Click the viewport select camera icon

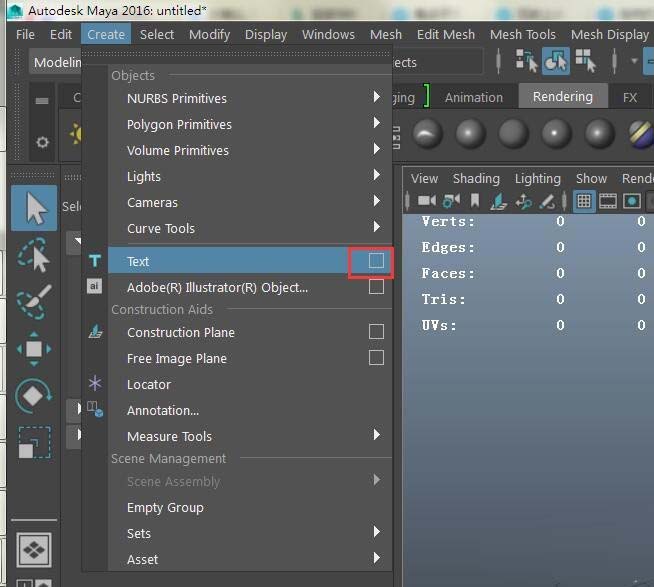427,201
